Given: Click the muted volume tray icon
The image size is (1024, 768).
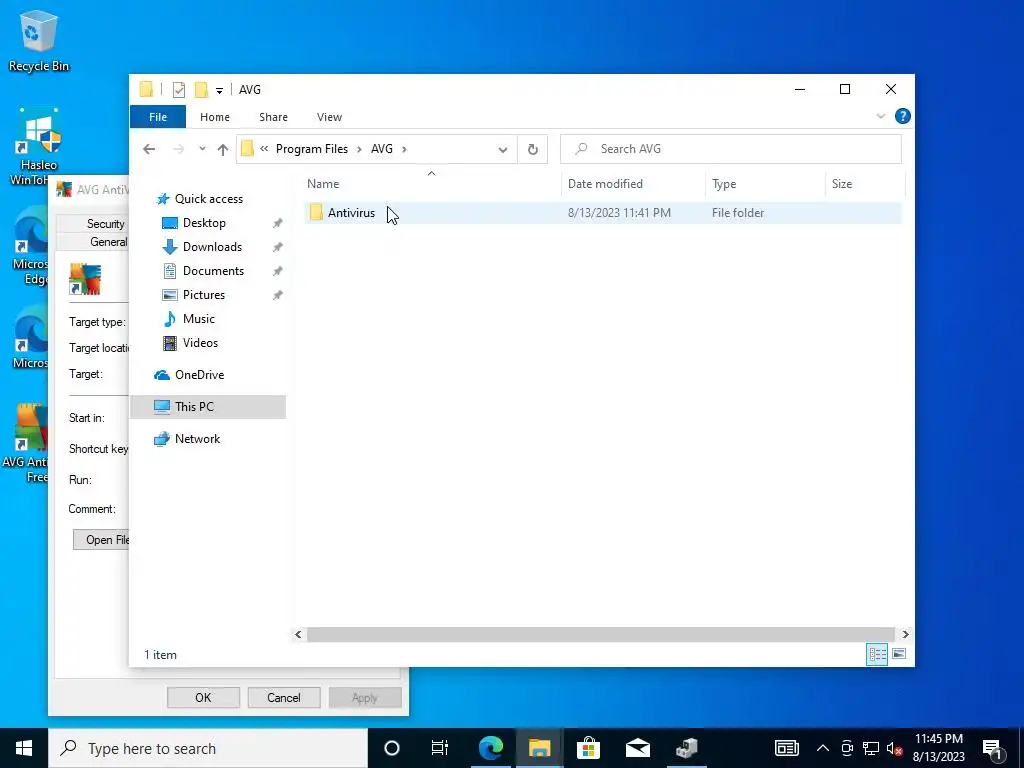Looking at the screenshot, I should point(894,748).
